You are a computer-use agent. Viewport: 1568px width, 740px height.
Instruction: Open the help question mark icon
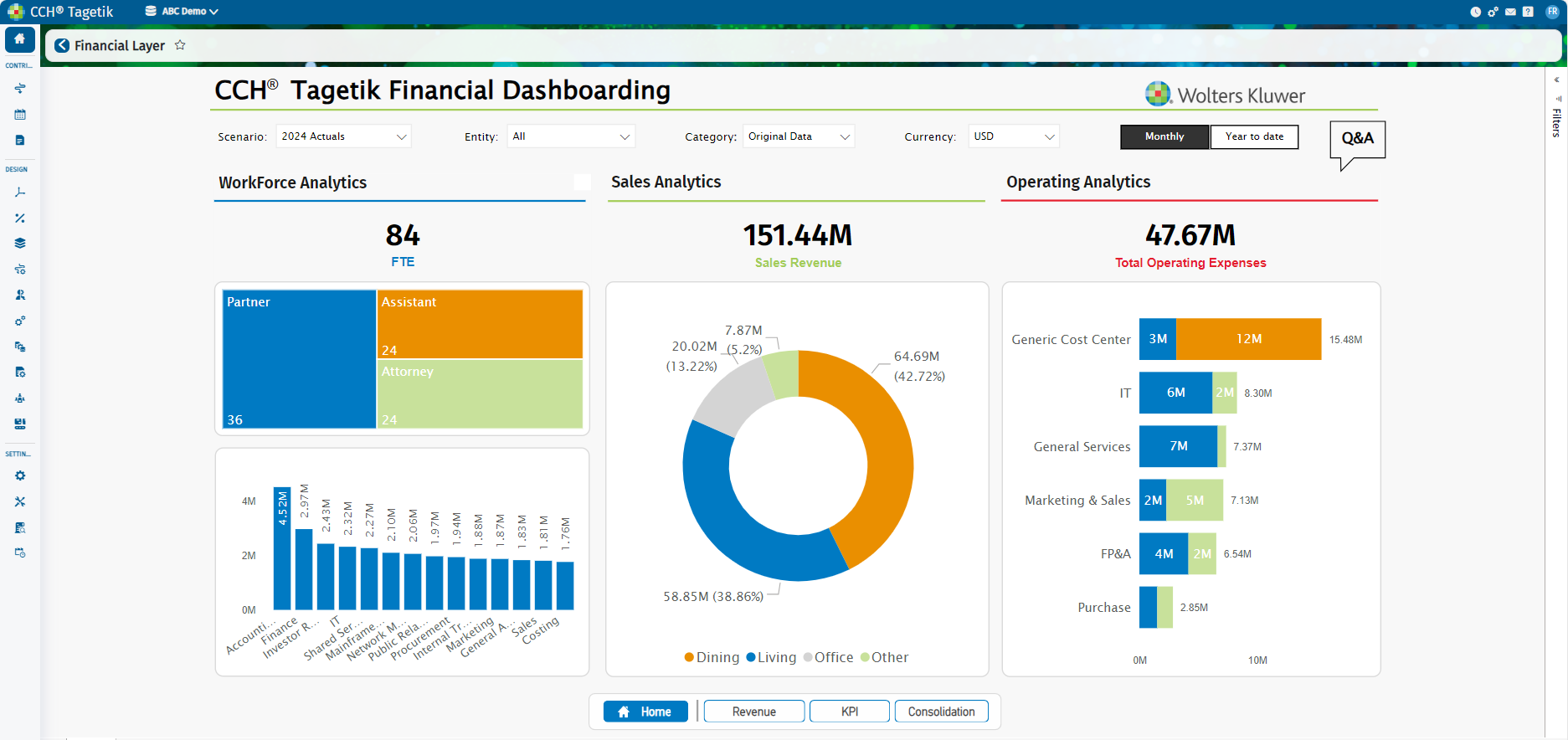coord(1528,12)
